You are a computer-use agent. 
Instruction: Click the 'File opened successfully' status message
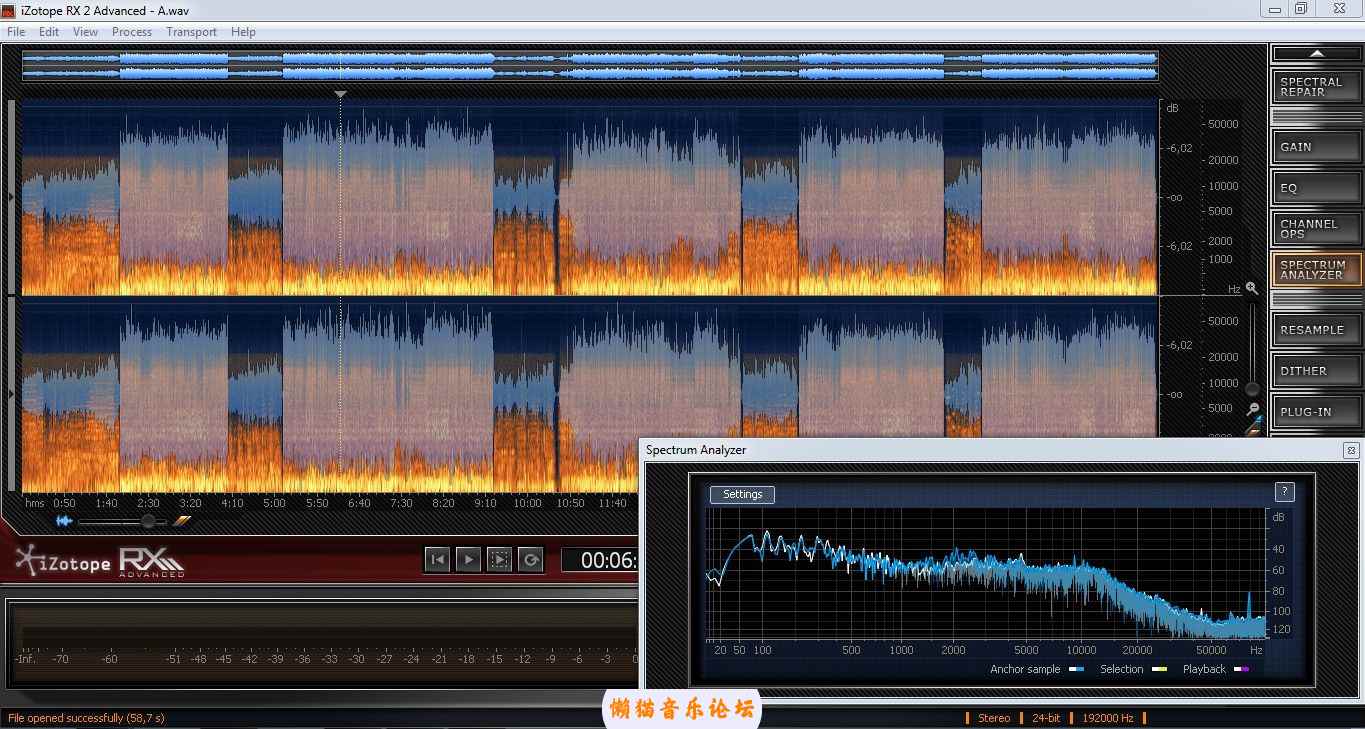click(87, 718)
